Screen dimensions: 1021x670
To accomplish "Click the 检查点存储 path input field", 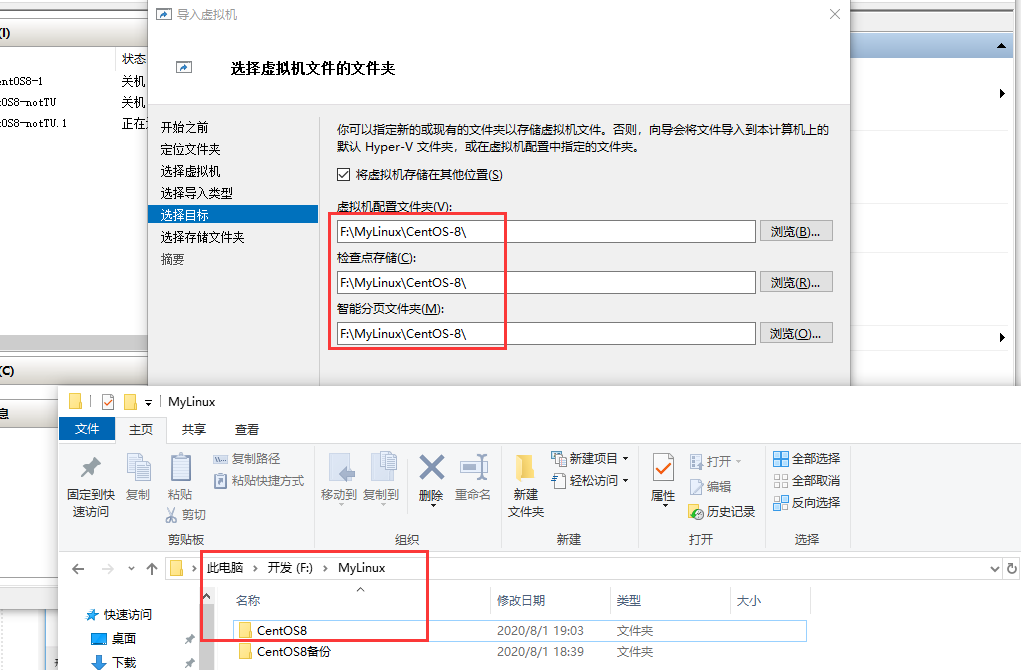I will tap(545, 282).
